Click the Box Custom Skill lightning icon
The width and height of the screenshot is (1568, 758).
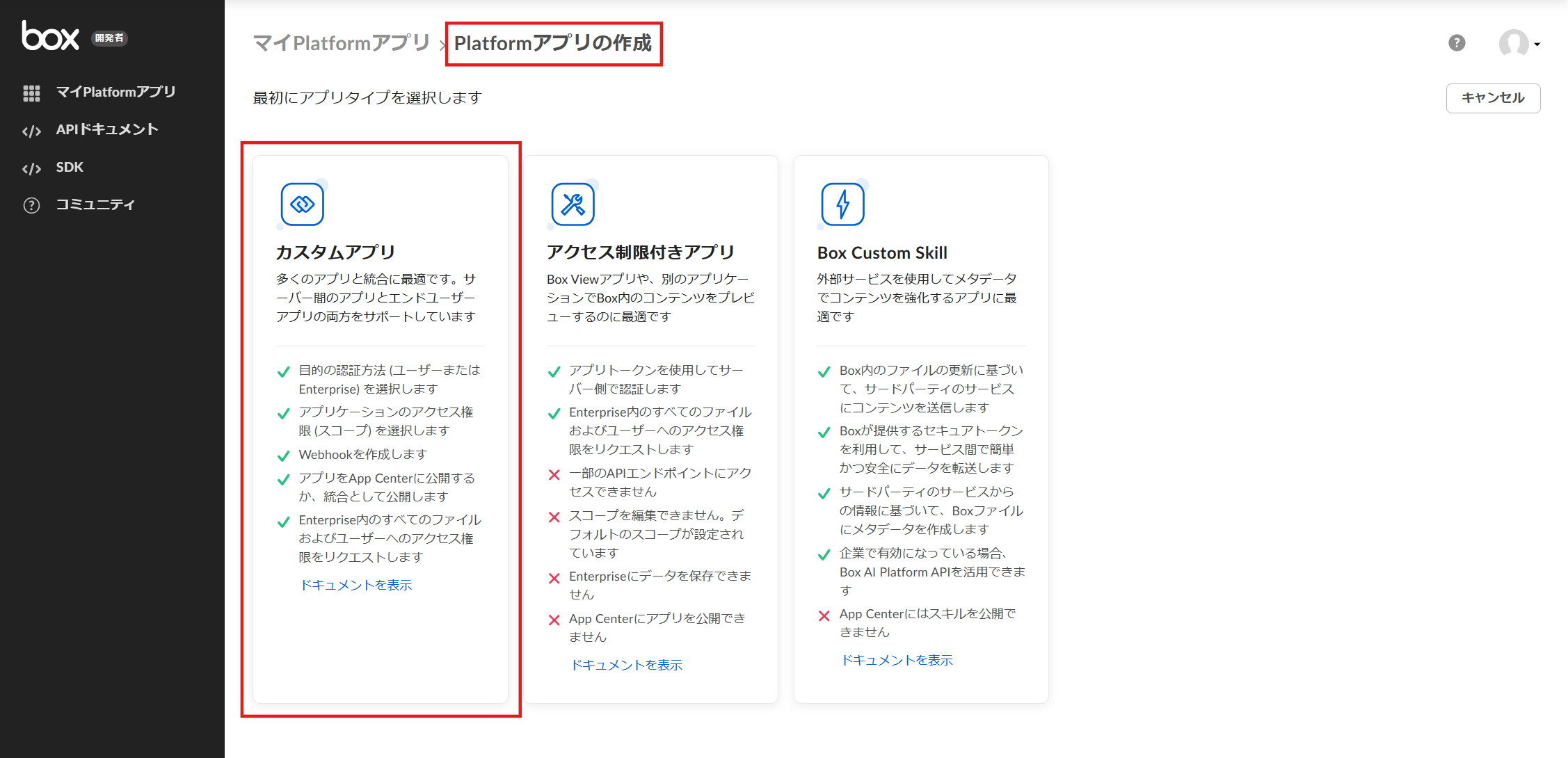(x=842, y=204)
